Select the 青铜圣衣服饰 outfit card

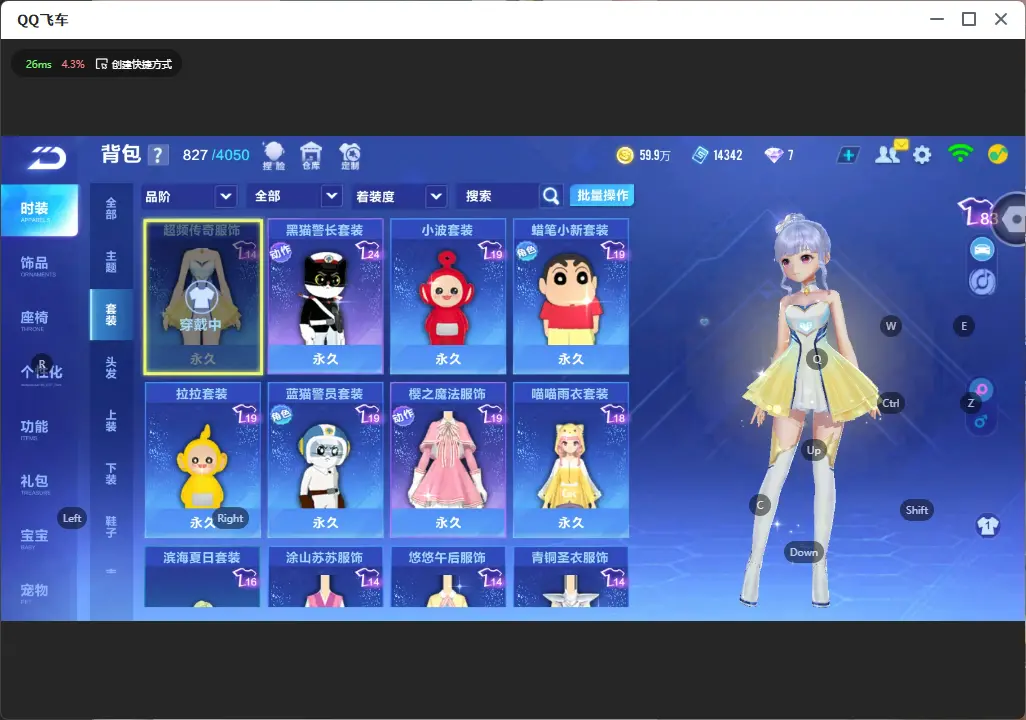(571, 577)
